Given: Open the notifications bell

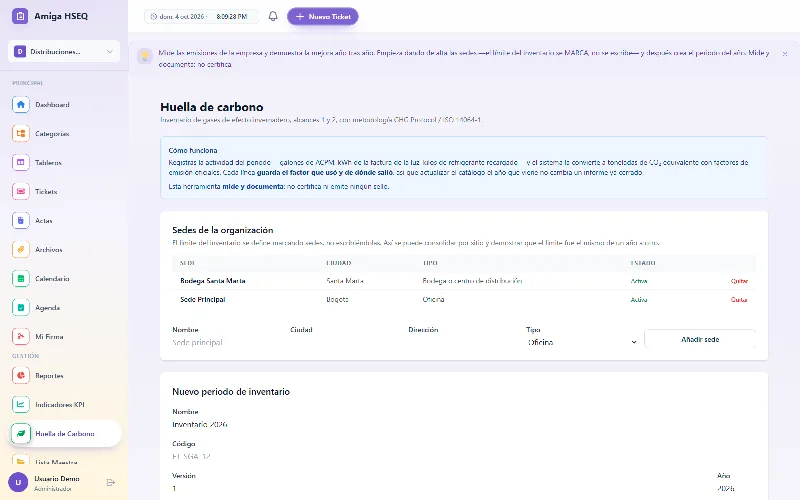Looking at the screenshot, I should [273, 16].
